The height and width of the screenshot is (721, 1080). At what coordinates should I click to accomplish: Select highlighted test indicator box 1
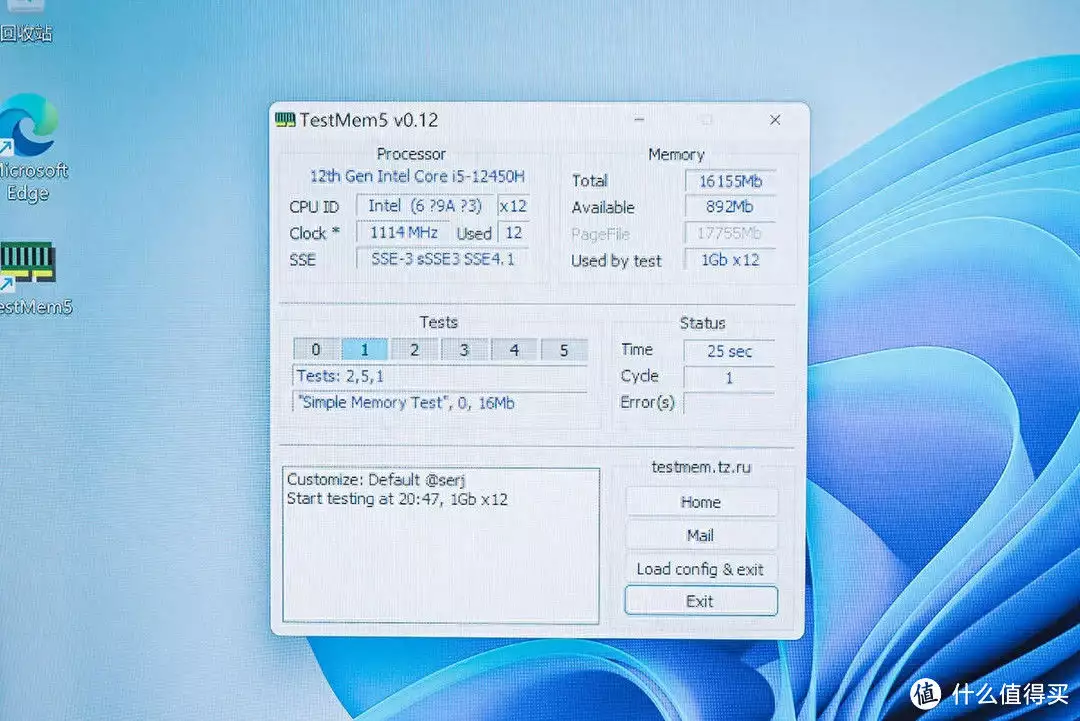pyautogui.click(x=364, y=350)
